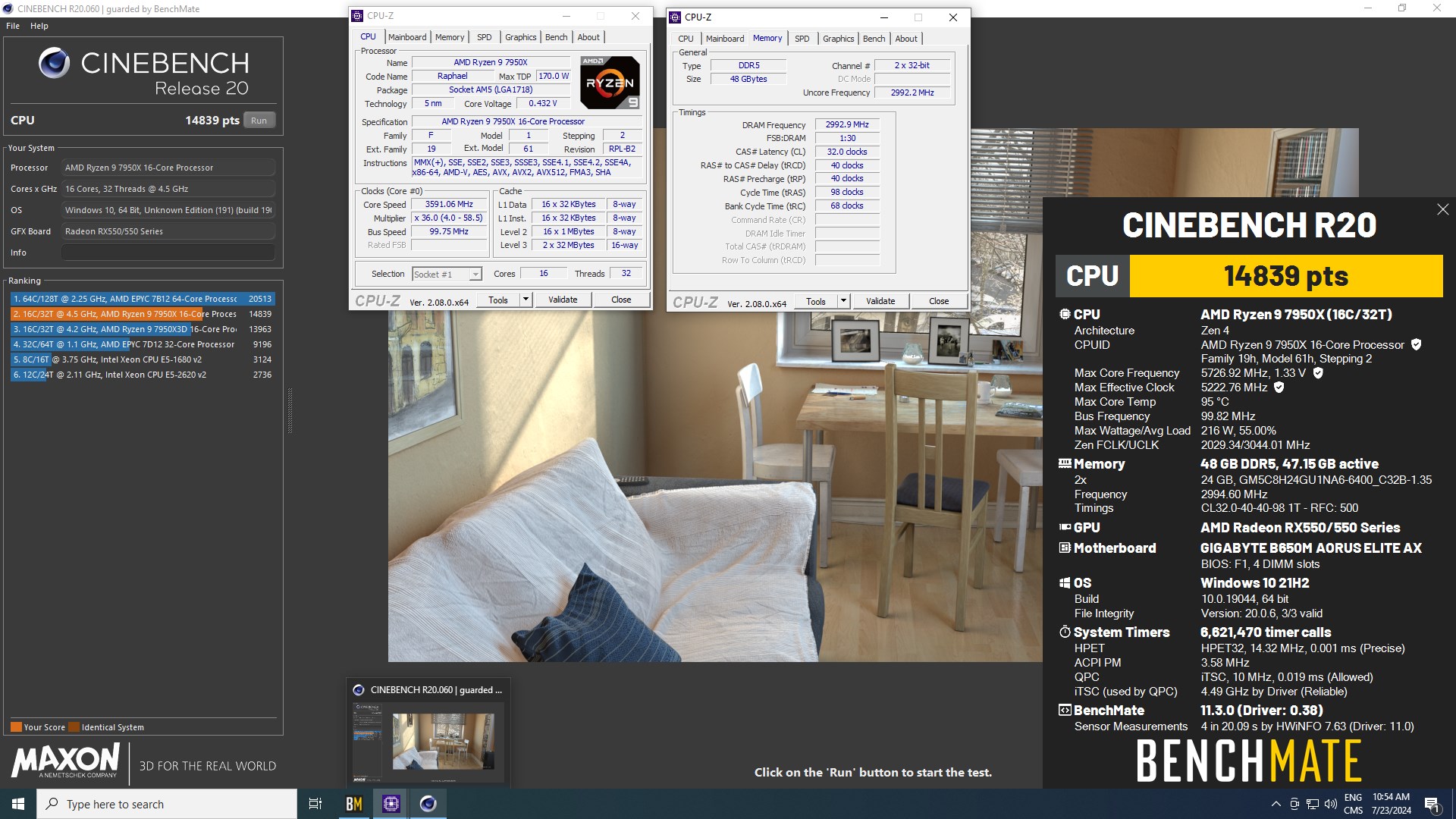Click CPU-Z icon in right window title bar

pyautogui.click(x=675, y=17)
